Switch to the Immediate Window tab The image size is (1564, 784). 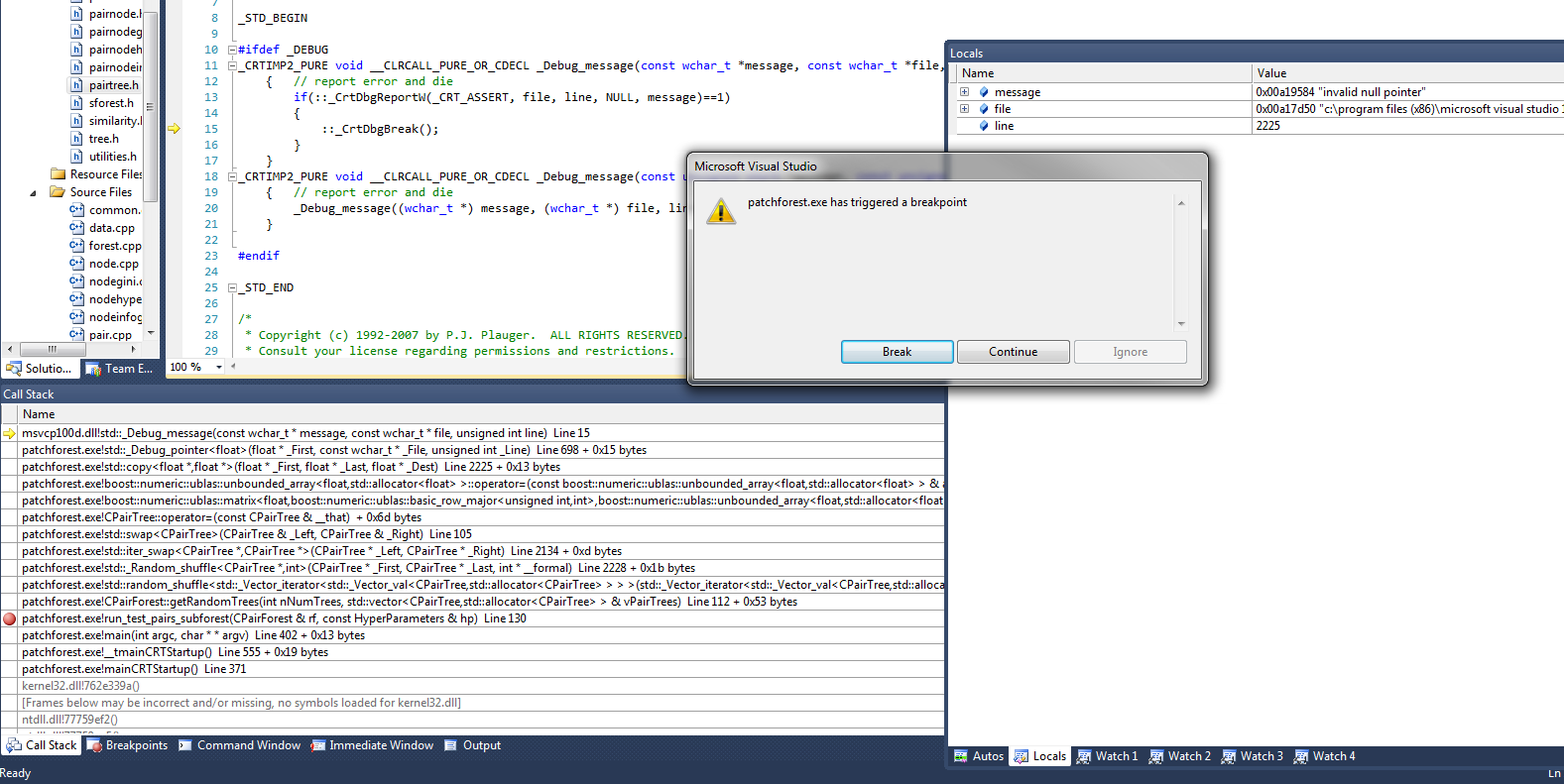click(372, 745)
